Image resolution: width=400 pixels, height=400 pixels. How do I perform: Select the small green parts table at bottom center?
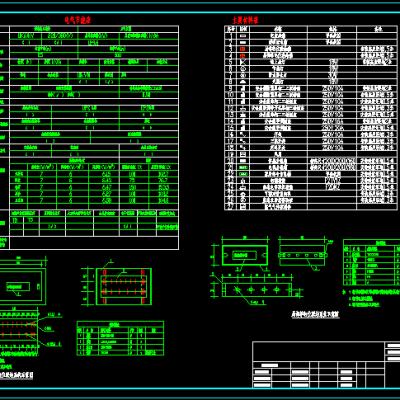pyautogui.click(x=120, y=338)
